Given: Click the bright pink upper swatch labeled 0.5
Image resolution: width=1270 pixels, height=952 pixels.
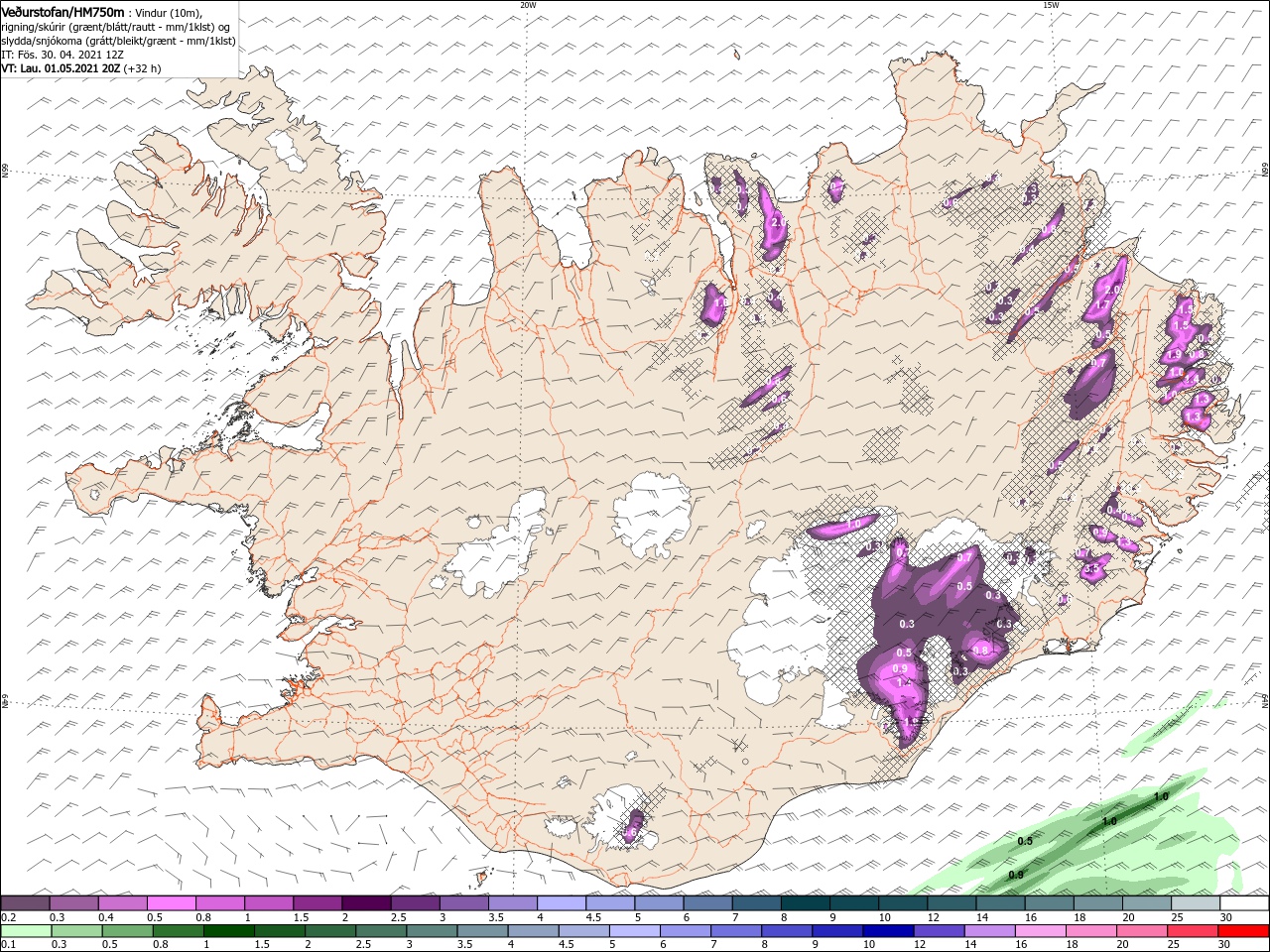Looking at the screenshot, I should pyautogui.click(x=172, y=903).
